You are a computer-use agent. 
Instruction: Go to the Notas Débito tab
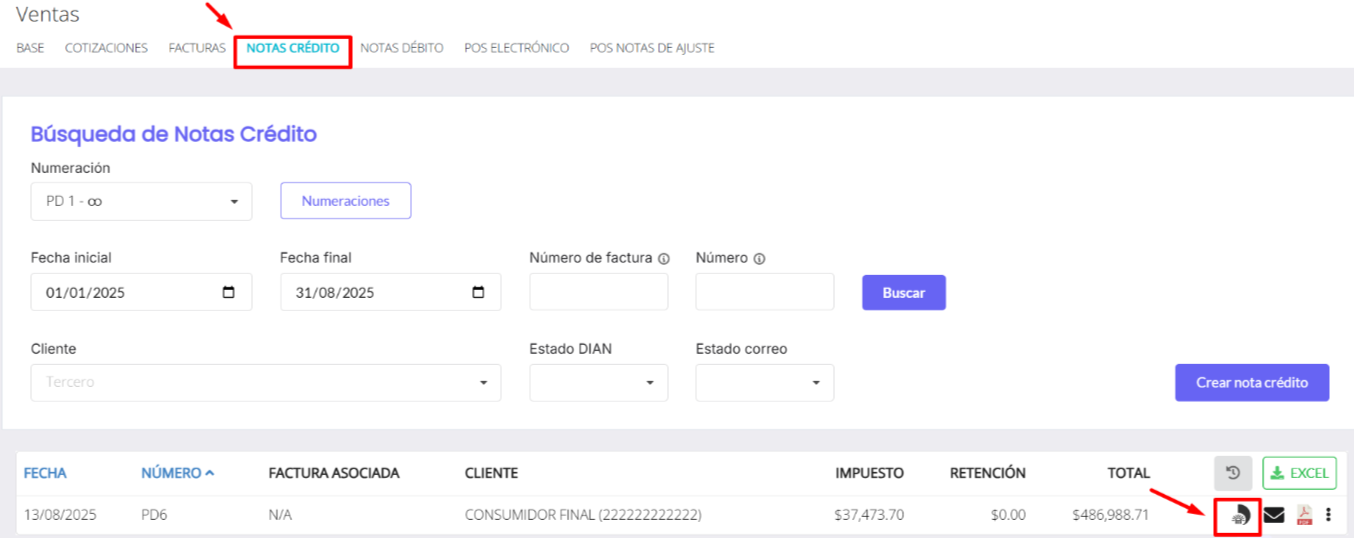[401, 48]
